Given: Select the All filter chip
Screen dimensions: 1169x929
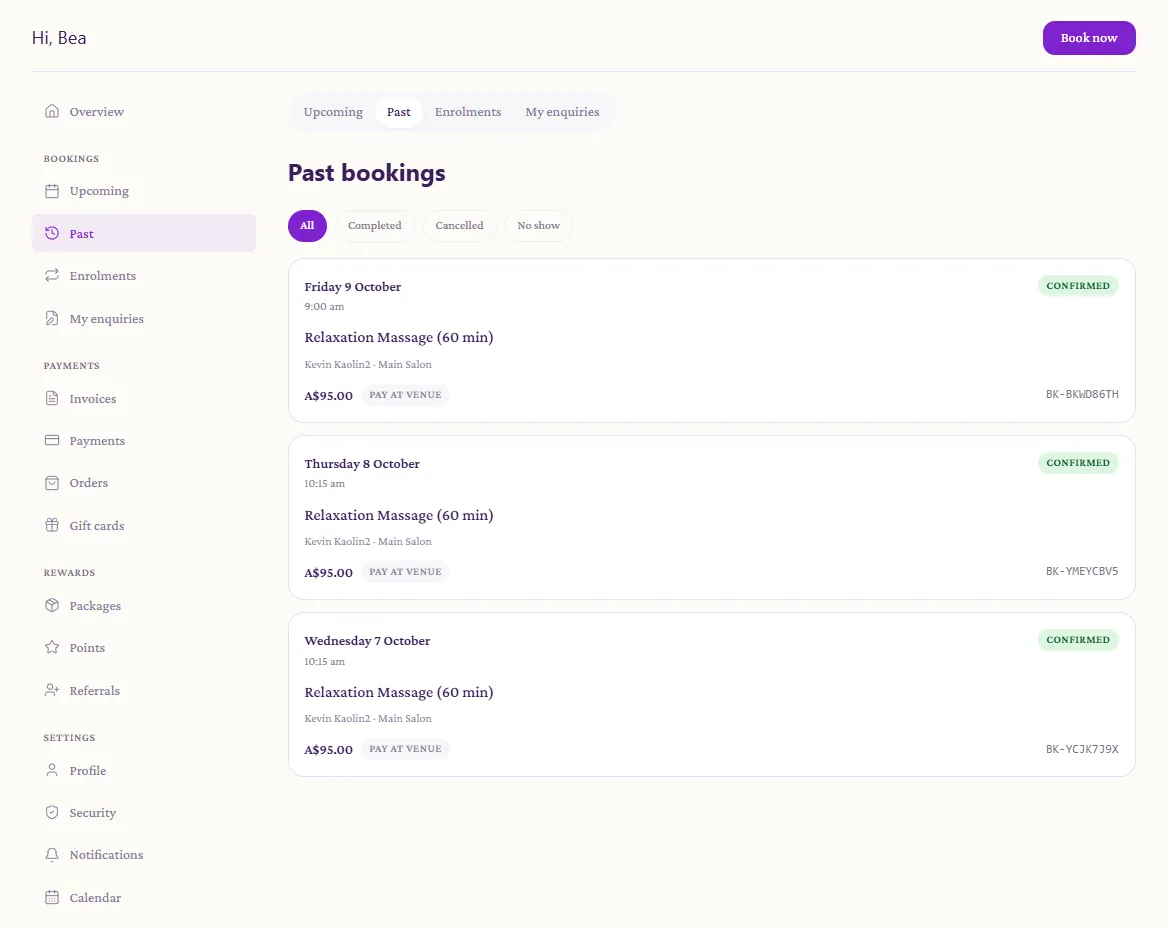Looking at the screenshot, I should [307, 226].
